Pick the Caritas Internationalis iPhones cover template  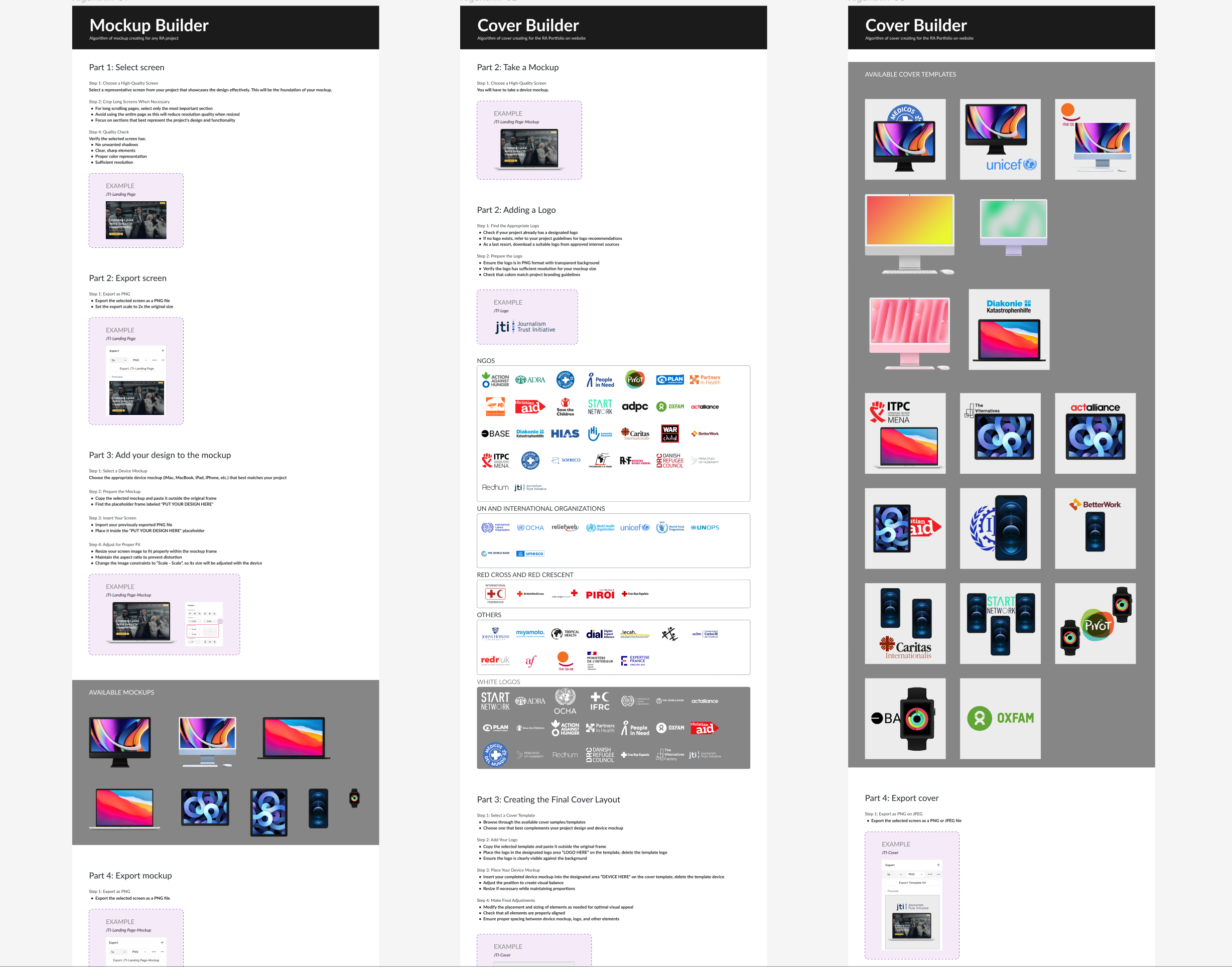coord(905,623)
